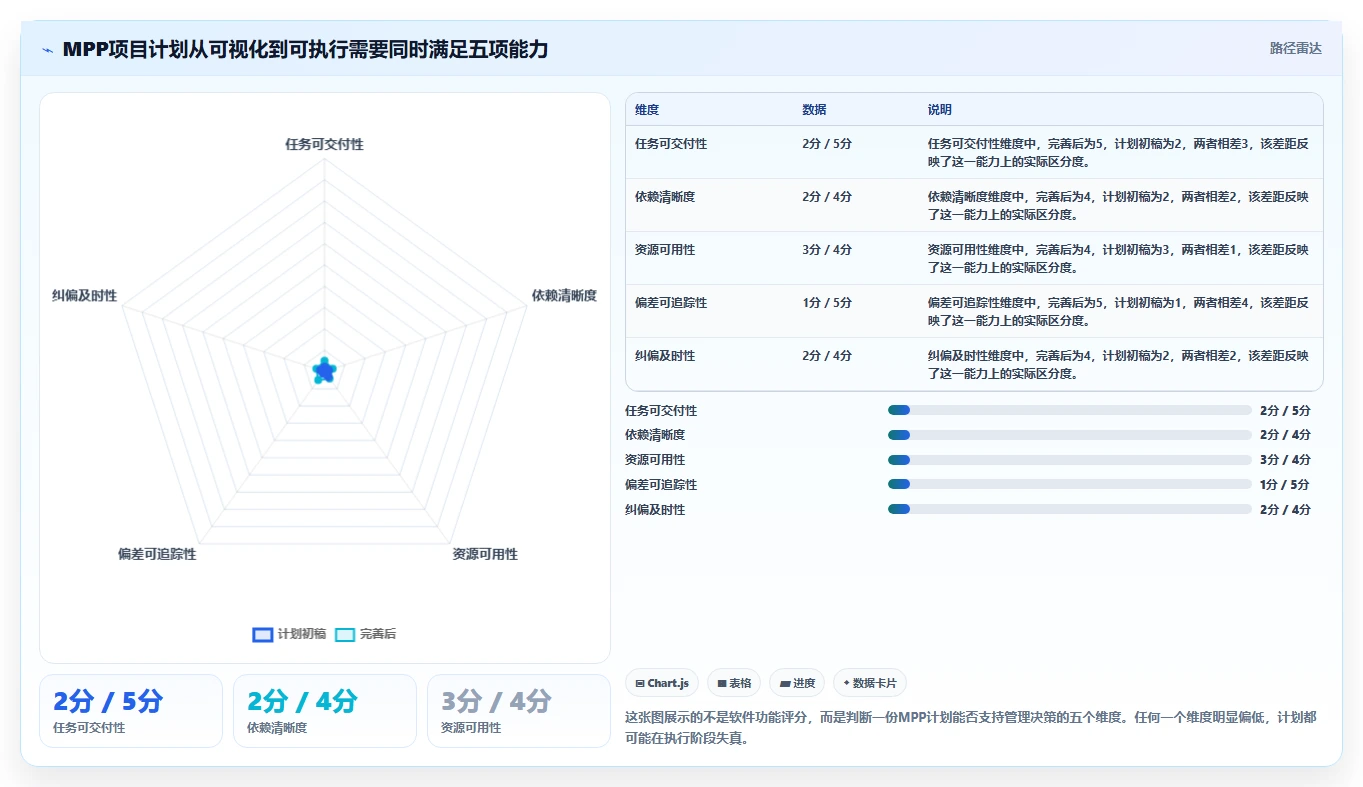This screenshot has width=1363, height=787.
Task: Click the 路径雷达 label in the header
Action: (x=1296, y=48)
